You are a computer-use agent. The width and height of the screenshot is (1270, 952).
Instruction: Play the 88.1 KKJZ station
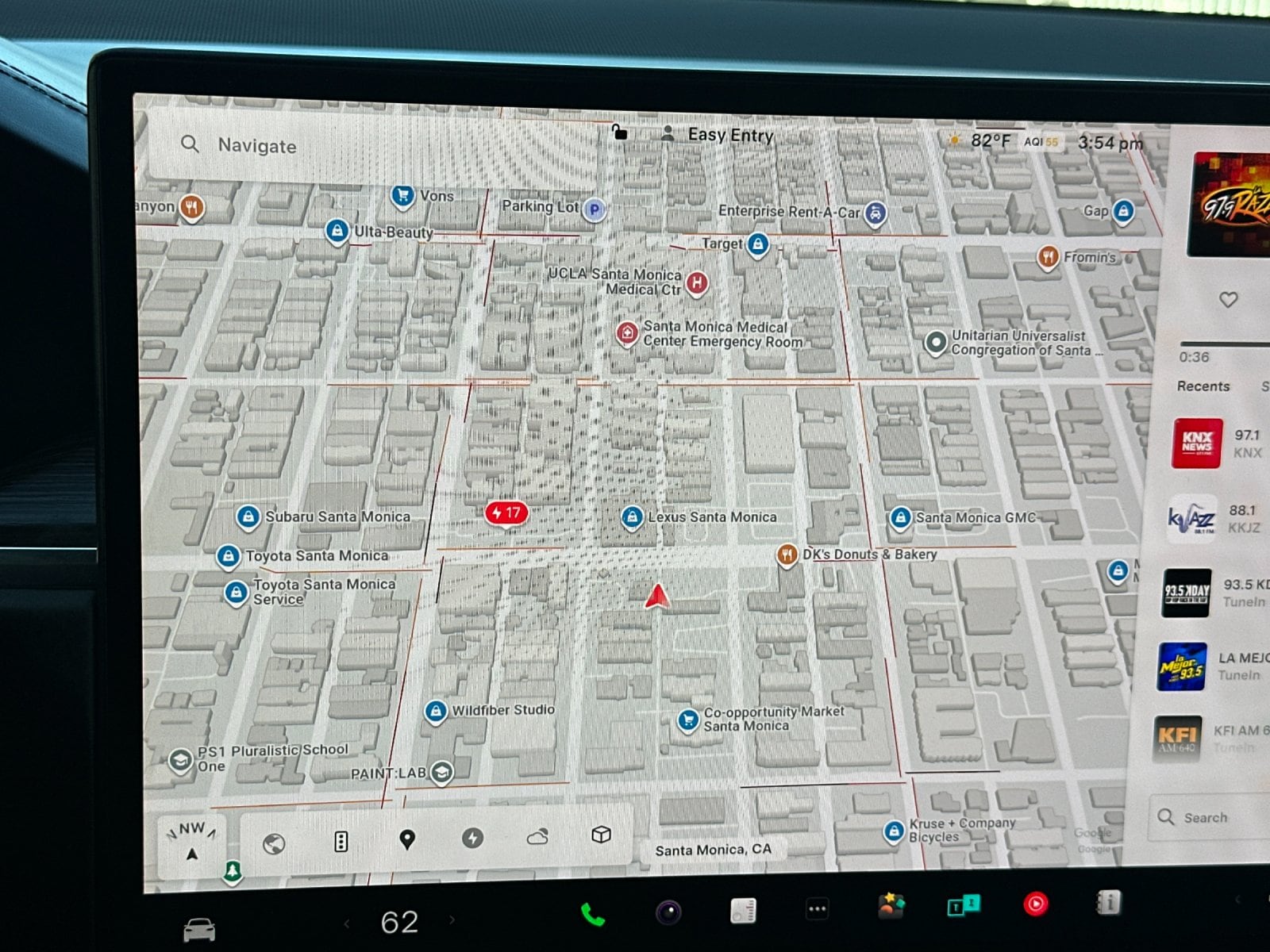(x=1218, y=519)
